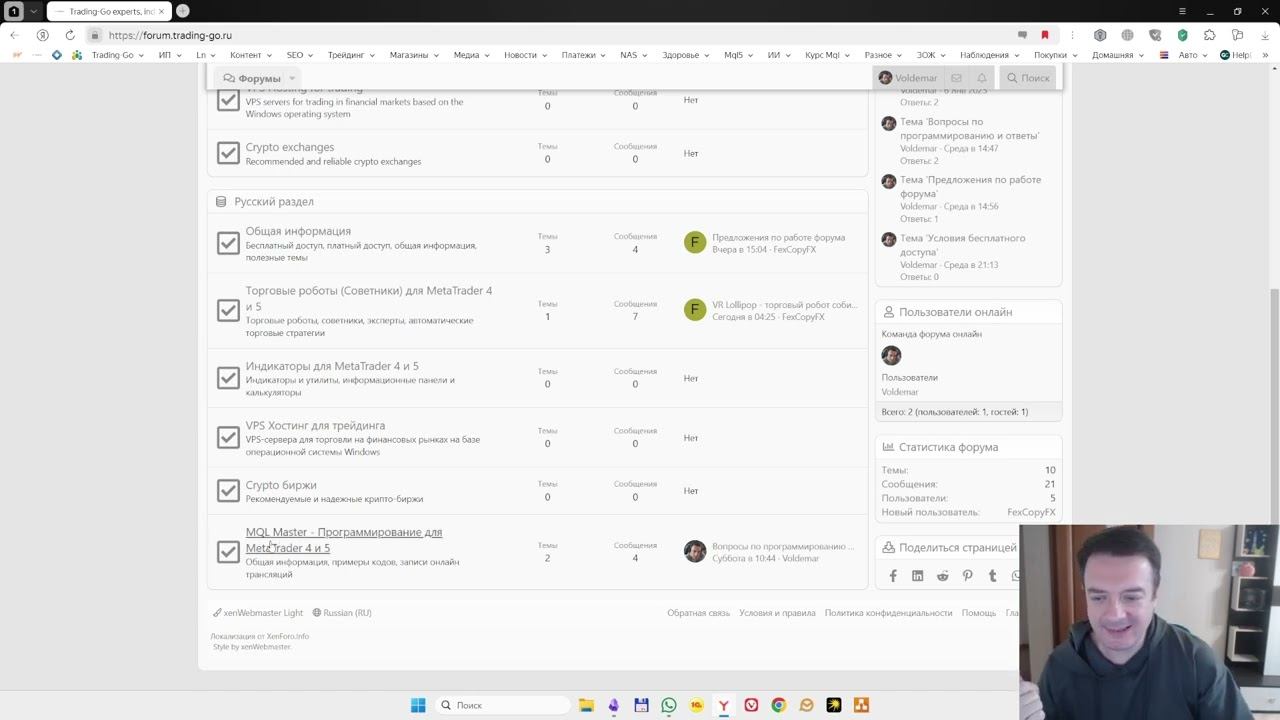This screenshot has height=720, width=1280.
Task: Select the Trading-Go experts browser tab
Action: (x=108, y=11)
